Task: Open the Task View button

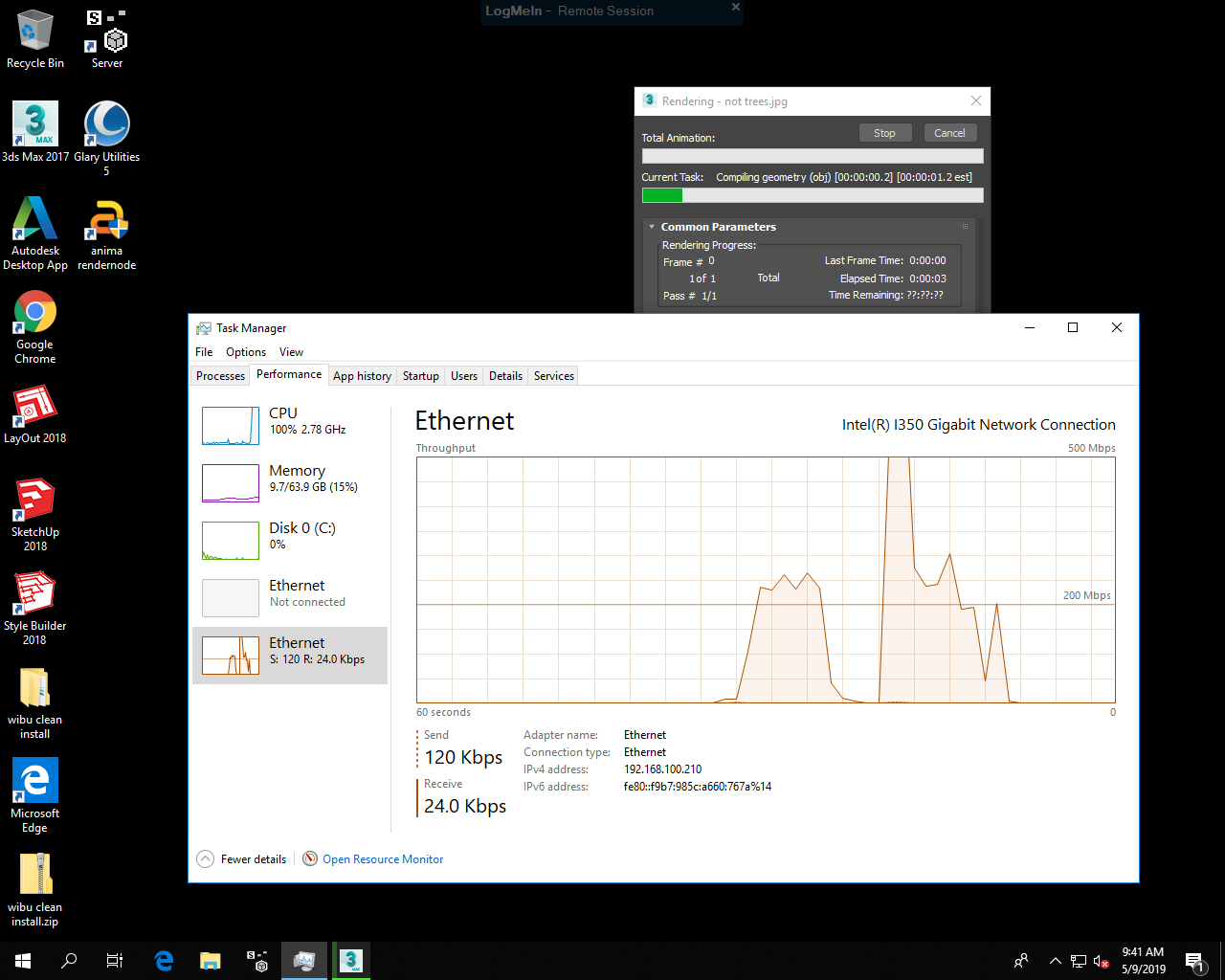Action: (115, 961)
